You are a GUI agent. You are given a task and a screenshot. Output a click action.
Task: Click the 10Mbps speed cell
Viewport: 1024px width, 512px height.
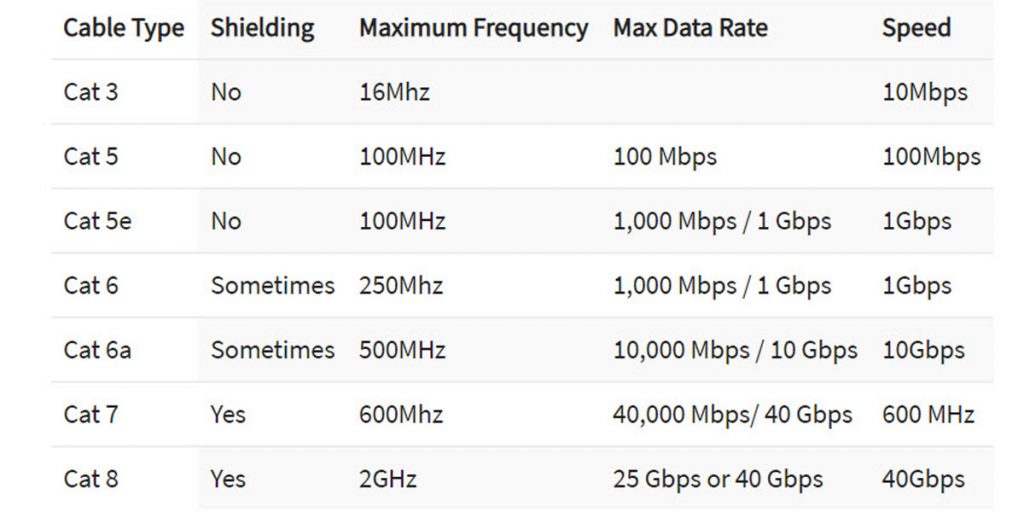[925, 92]
